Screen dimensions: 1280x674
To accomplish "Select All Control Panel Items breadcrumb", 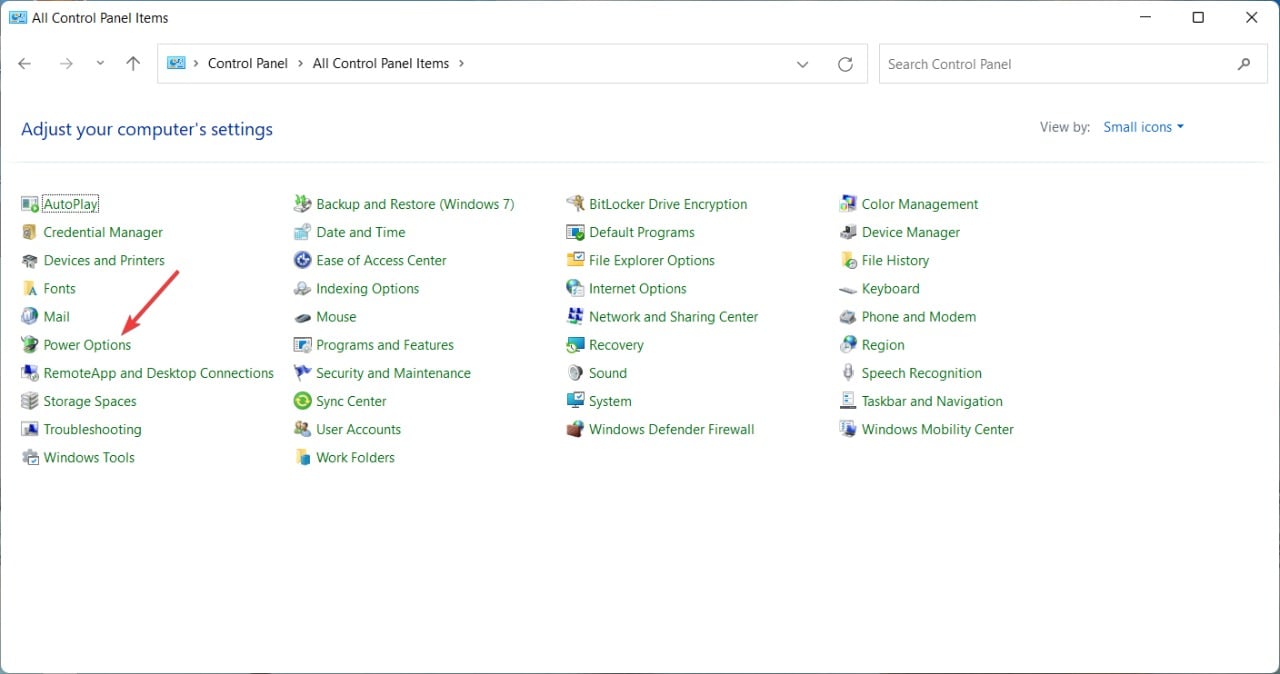I will (381, 63).
